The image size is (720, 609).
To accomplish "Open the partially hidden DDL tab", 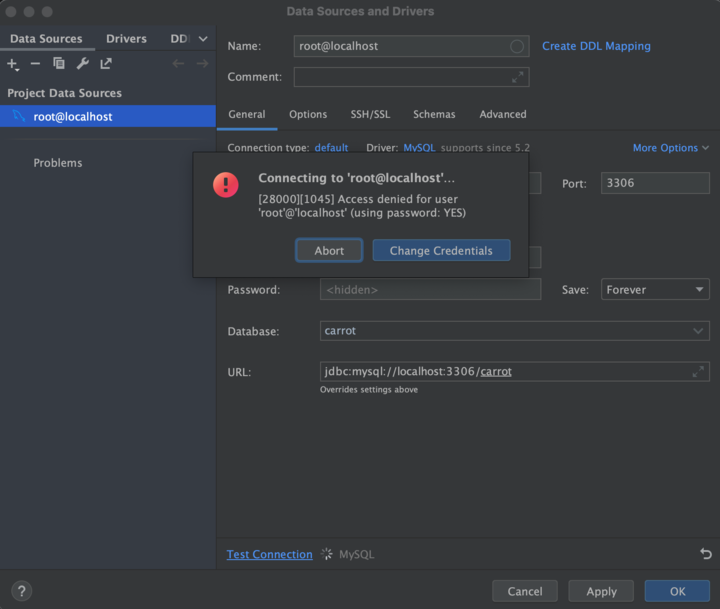I will click(180, 39).
